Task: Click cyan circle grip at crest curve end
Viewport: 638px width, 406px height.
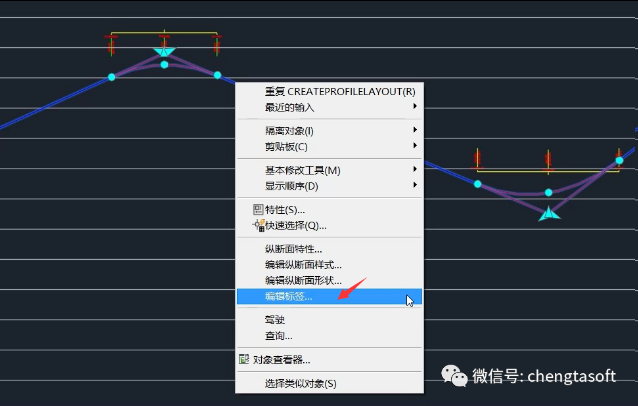Action: pyautogui.click(x=217, y=75)
